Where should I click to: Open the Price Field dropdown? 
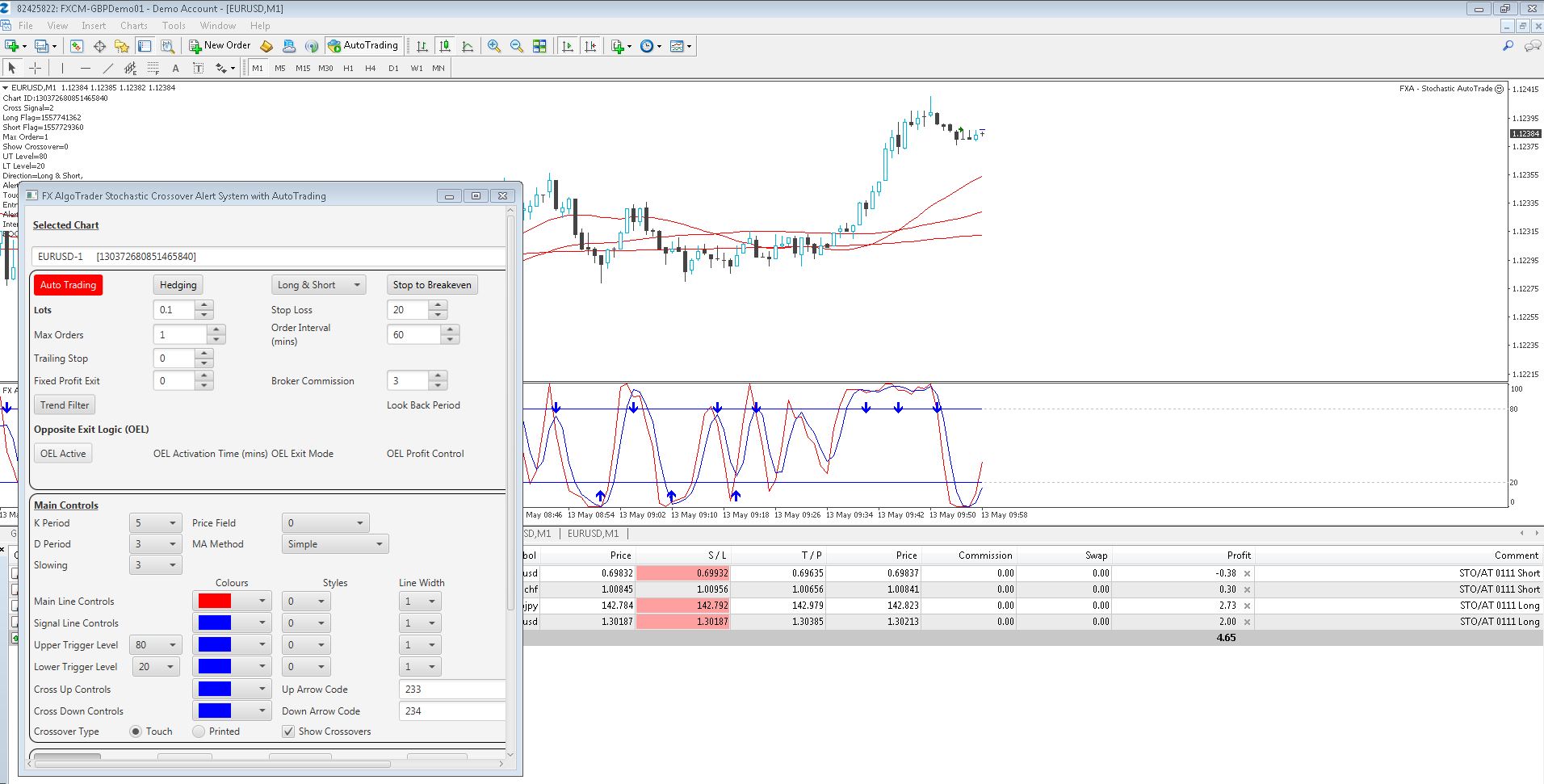(x=325, y=522)
